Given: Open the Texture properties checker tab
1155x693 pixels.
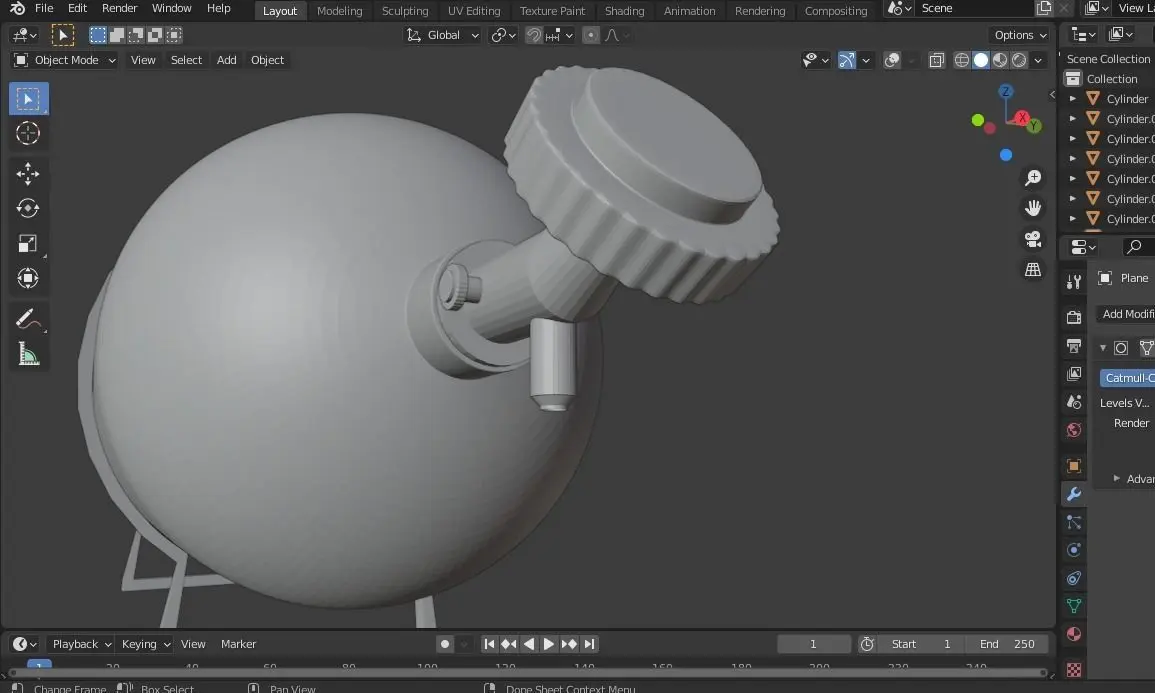Looking at the screenshot, I should pyautogui.click(x=1074, y=669).
